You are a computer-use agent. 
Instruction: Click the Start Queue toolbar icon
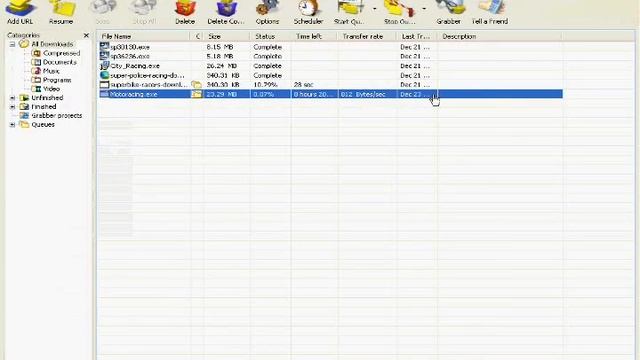coord(349,12)
